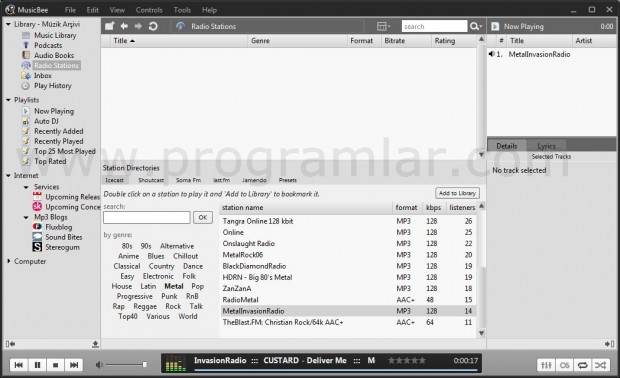This screenshot has width=620, height=378.
Task: Open the File menu
Action: [70, 10]
